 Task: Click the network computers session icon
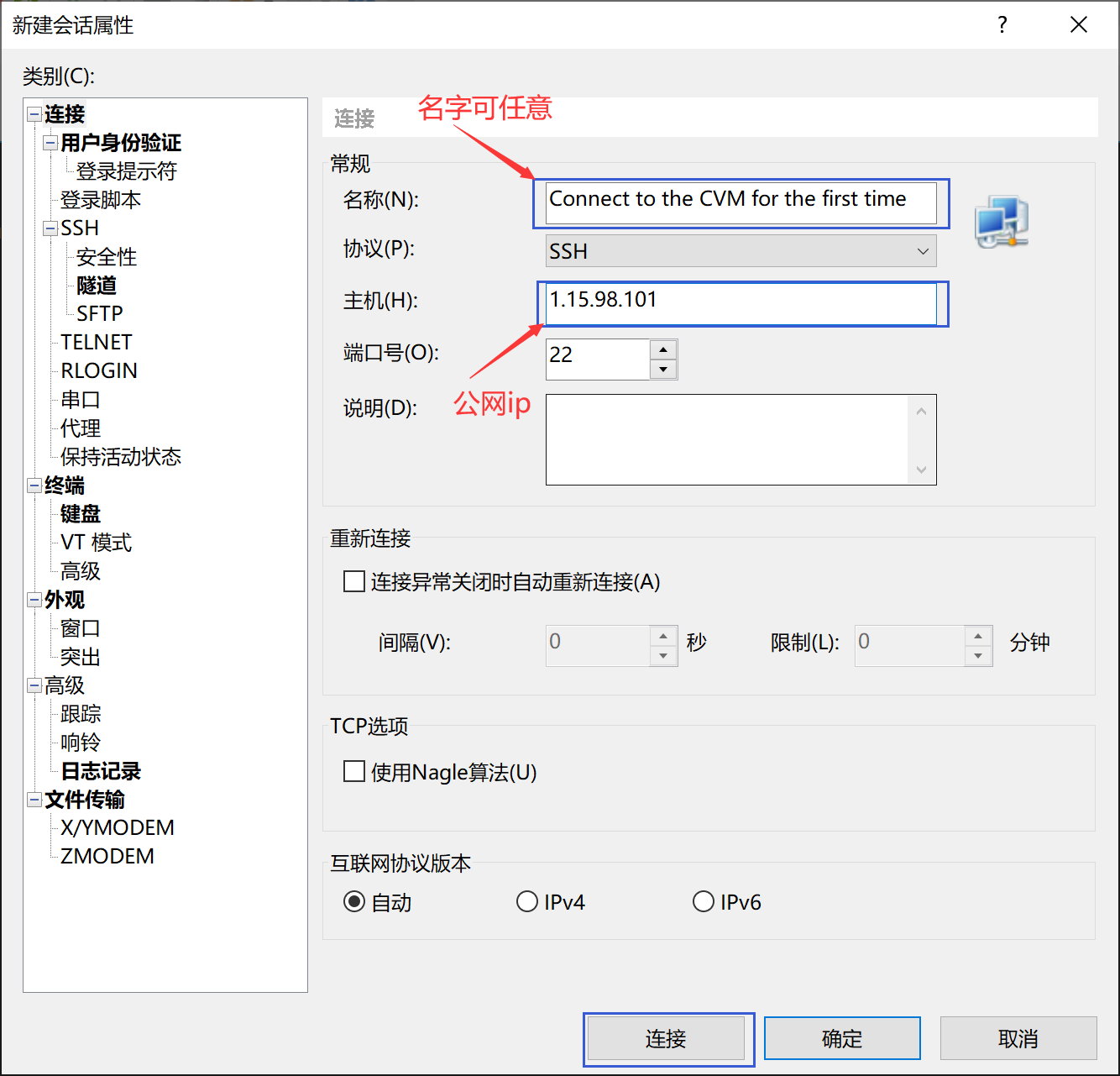pos(1002,222)
